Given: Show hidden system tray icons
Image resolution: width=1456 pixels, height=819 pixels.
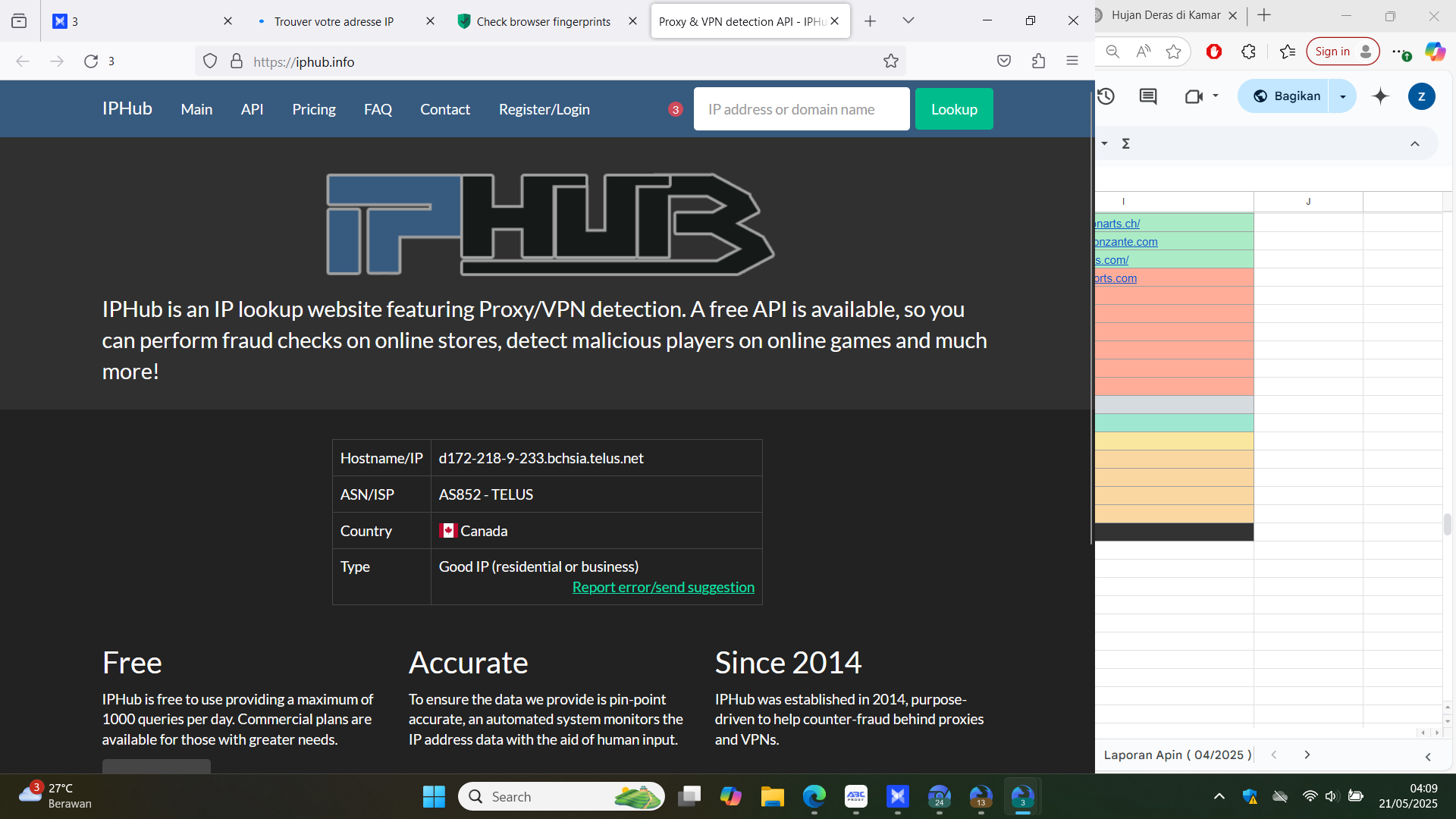Looking at the screenshot, I should coord(1219,796).
